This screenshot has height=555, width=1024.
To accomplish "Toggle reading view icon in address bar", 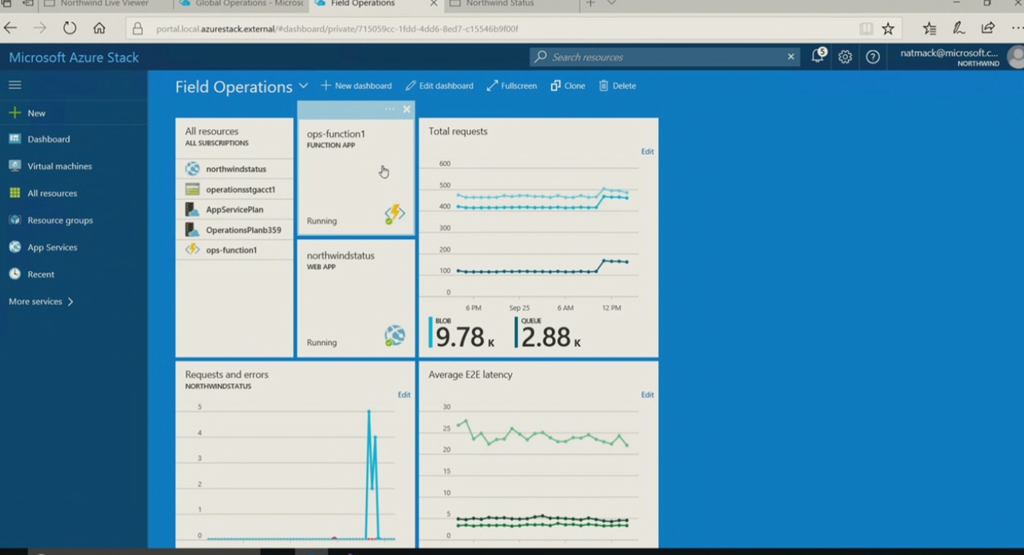I will [866, 29].
